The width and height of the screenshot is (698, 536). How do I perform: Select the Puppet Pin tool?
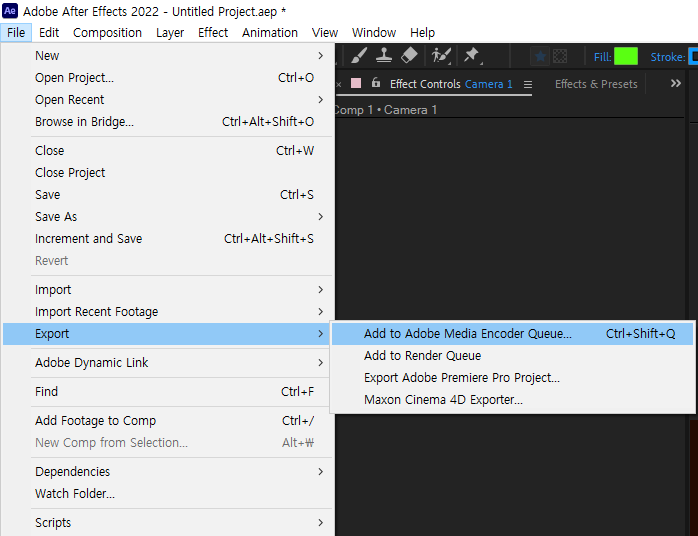coord(472,56)
